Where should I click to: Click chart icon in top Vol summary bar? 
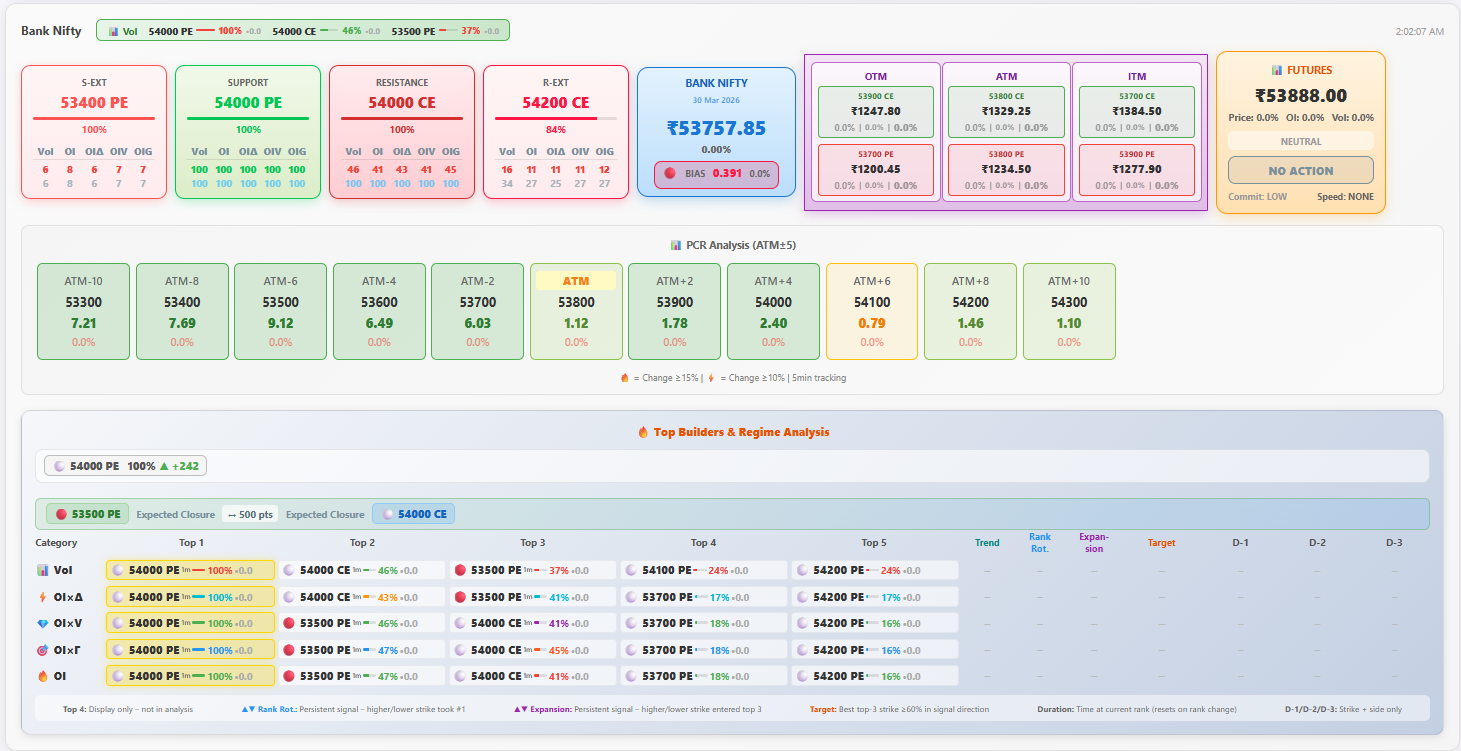[113, 31]
